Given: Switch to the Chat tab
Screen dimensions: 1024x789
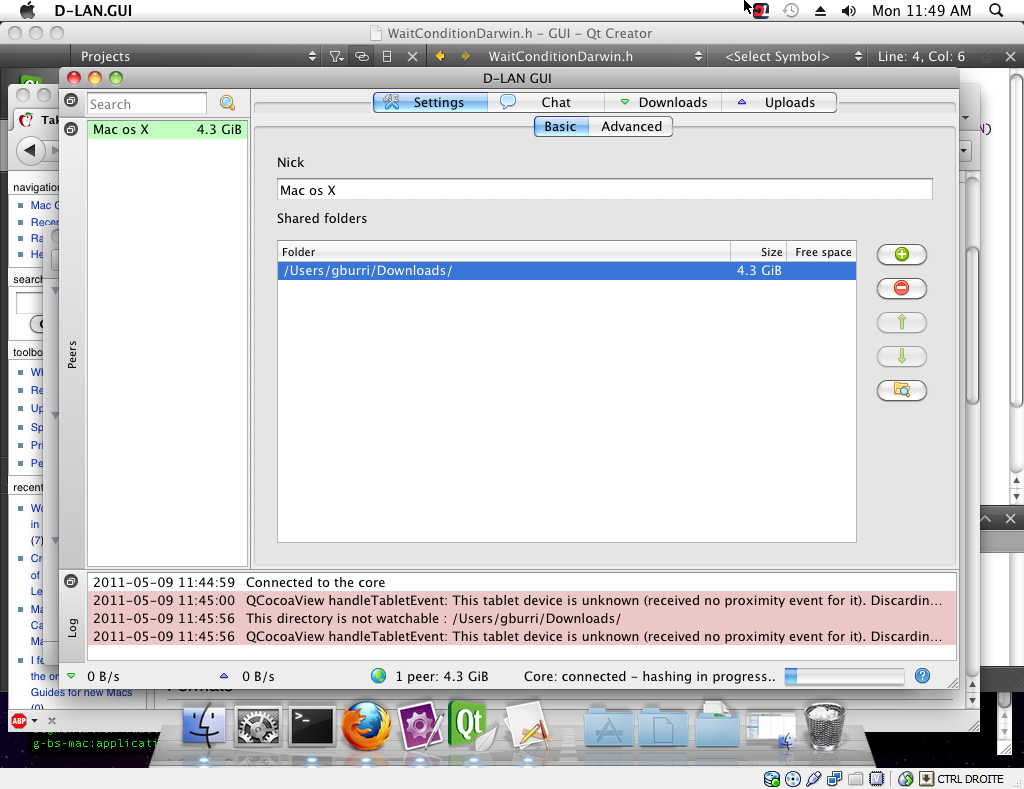Looking at the screenshot, I should coord(546,103).
